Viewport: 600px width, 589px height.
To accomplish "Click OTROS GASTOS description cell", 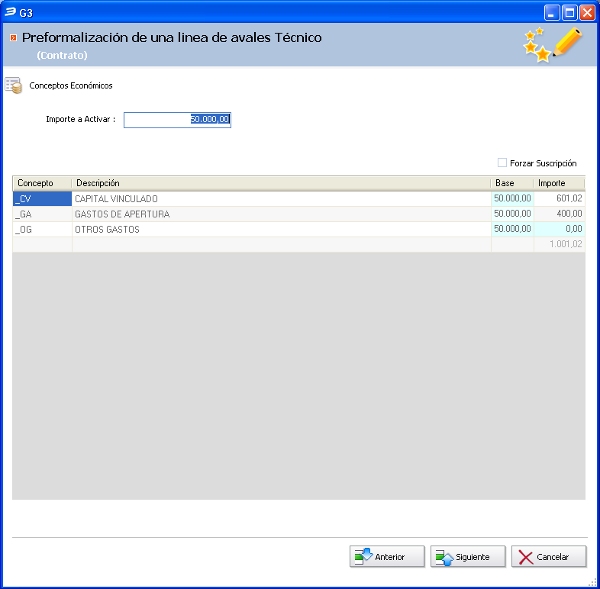I will [x=281, y=229].
